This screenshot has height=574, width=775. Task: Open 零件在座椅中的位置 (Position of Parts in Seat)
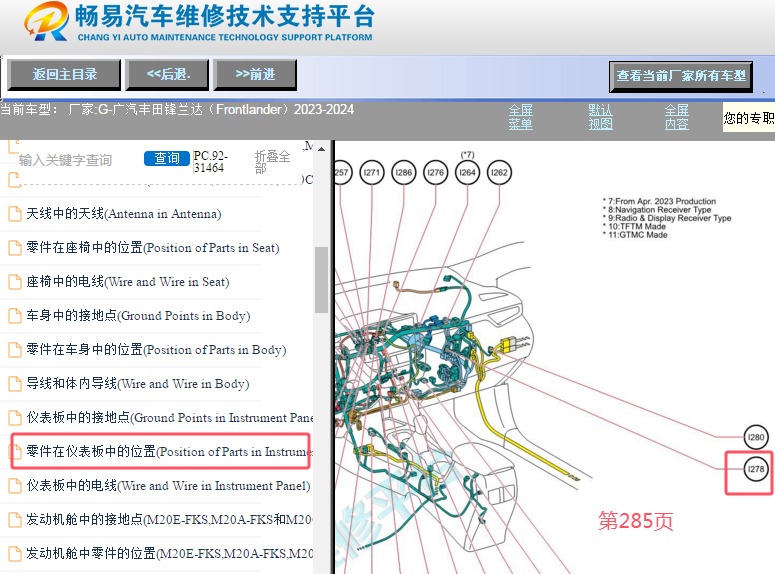point(153,248)
